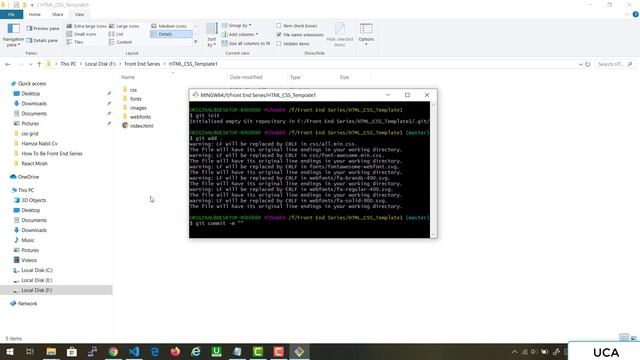Open React Mosh folder in sidebar
Screen dimensions: 640x360
click(x=34, y=164)
